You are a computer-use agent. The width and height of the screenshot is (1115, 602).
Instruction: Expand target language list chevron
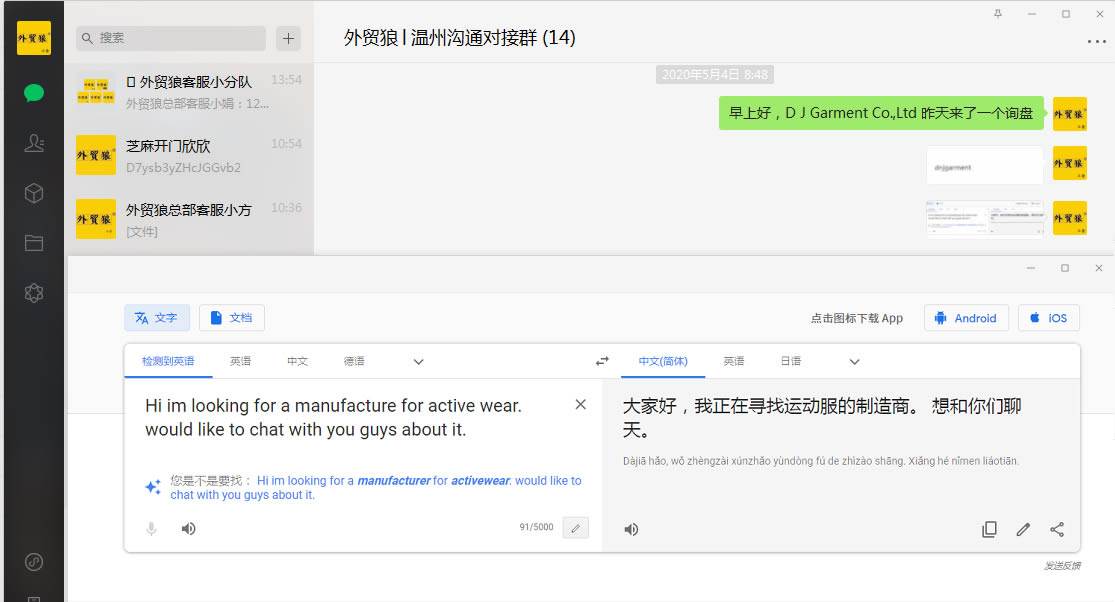pyautogui.click(x=855, y=361)
